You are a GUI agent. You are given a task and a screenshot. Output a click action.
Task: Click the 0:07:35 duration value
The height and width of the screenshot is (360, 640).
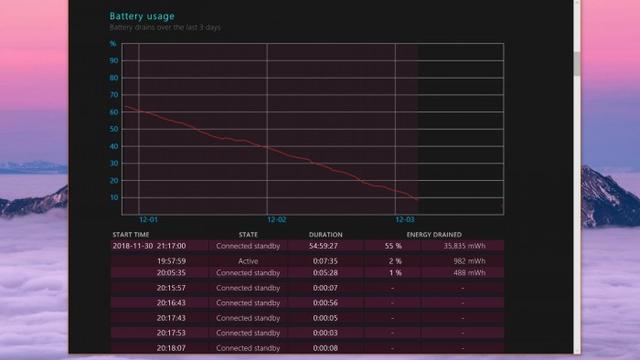pos(325,261)
